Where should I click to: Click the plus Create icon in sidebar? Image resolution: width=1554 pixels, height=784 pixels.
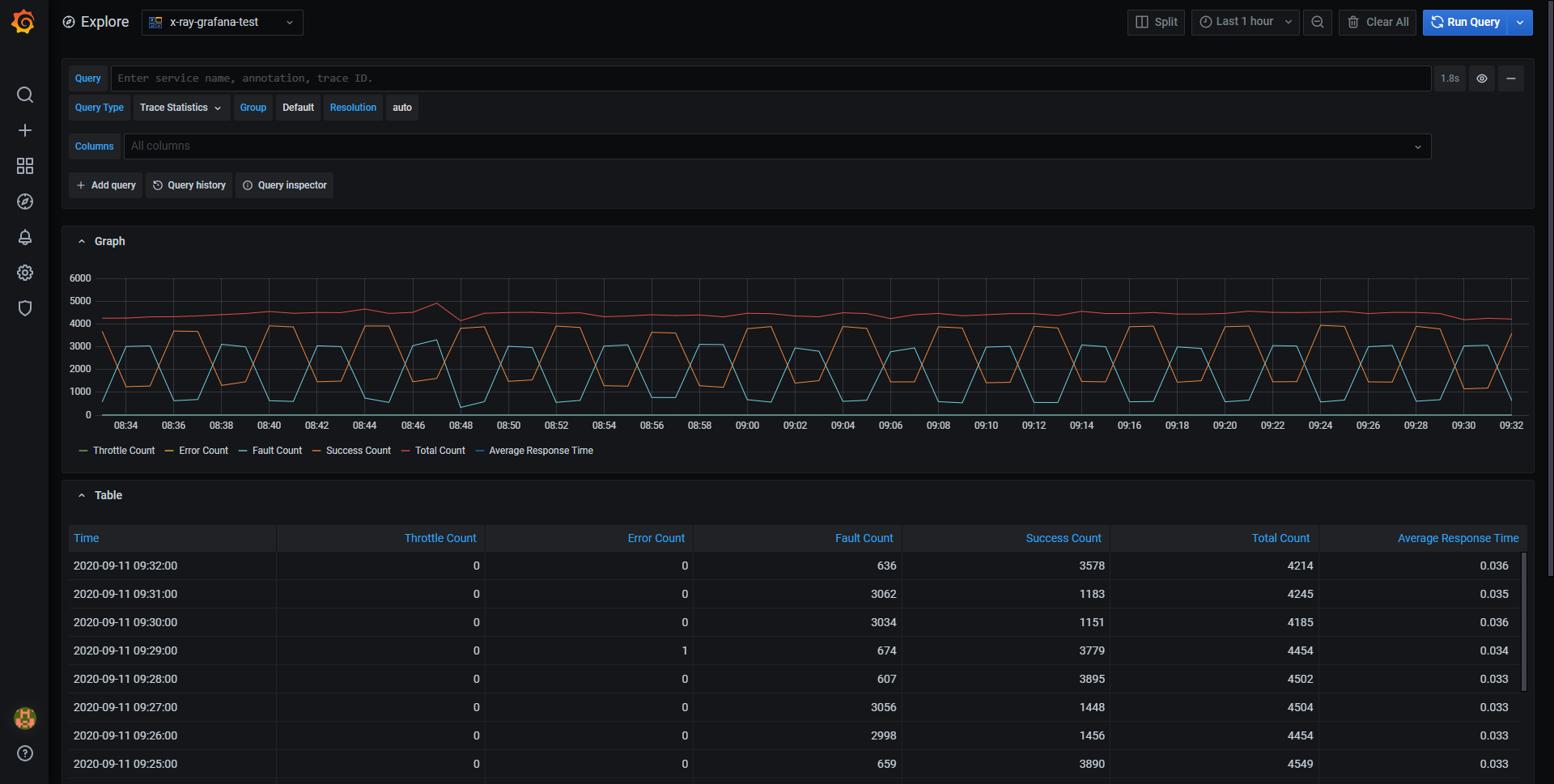(25, 130)
